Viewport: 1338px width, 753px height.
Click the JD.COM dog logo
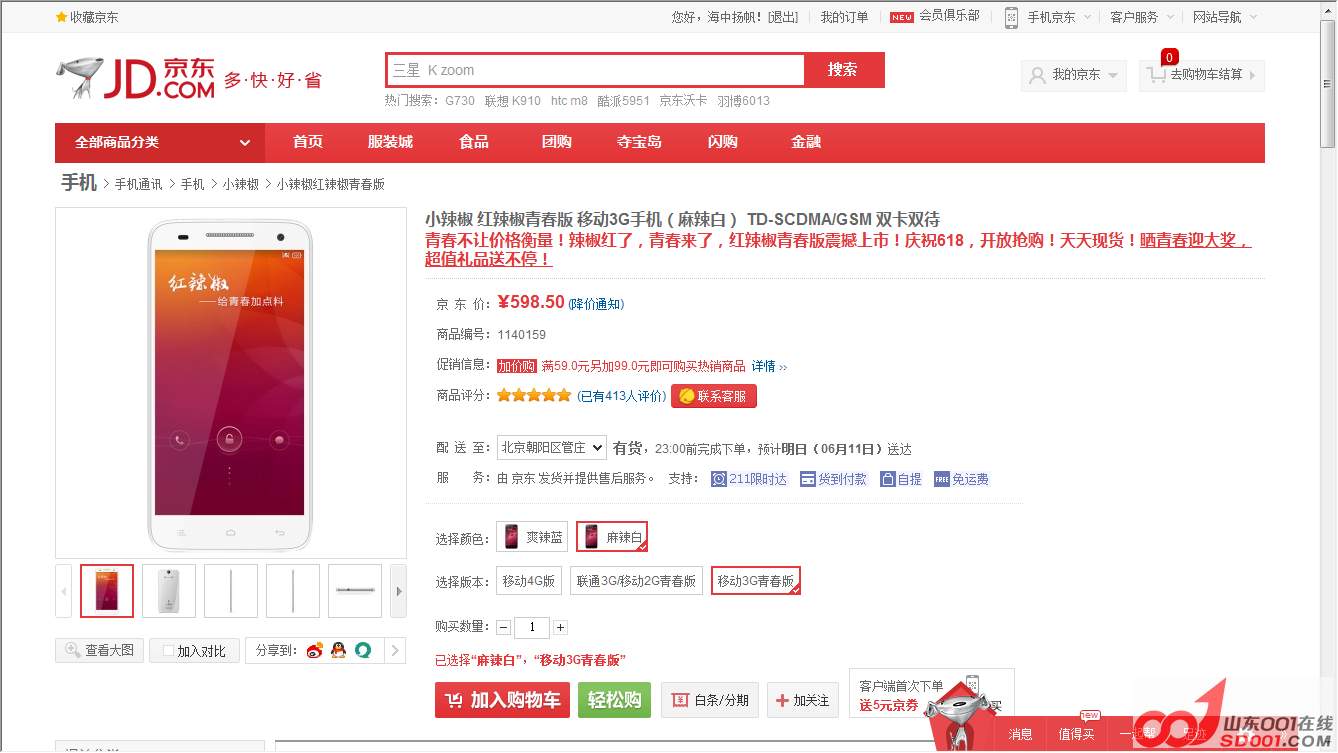pyautogui.click(x=80, y=78)
